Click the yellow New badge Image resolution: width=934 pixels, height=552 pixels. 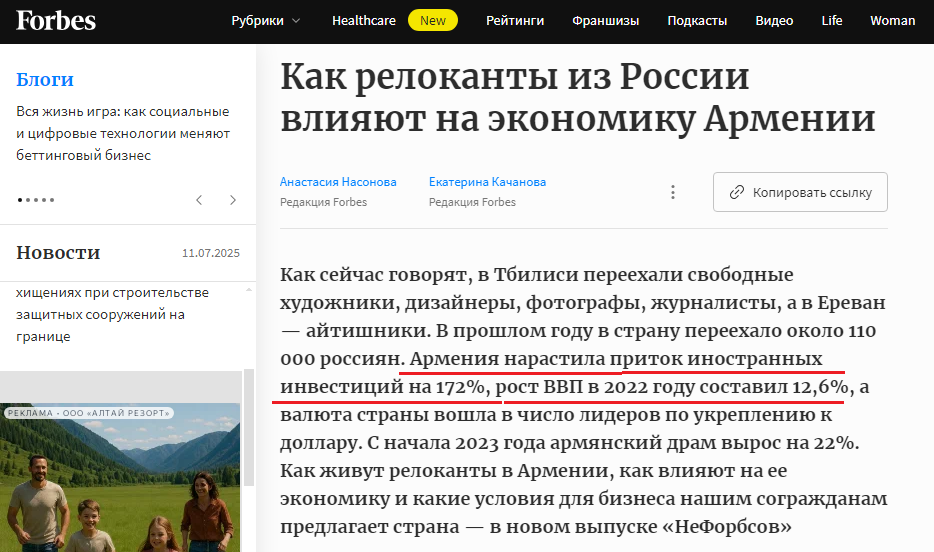432,21
